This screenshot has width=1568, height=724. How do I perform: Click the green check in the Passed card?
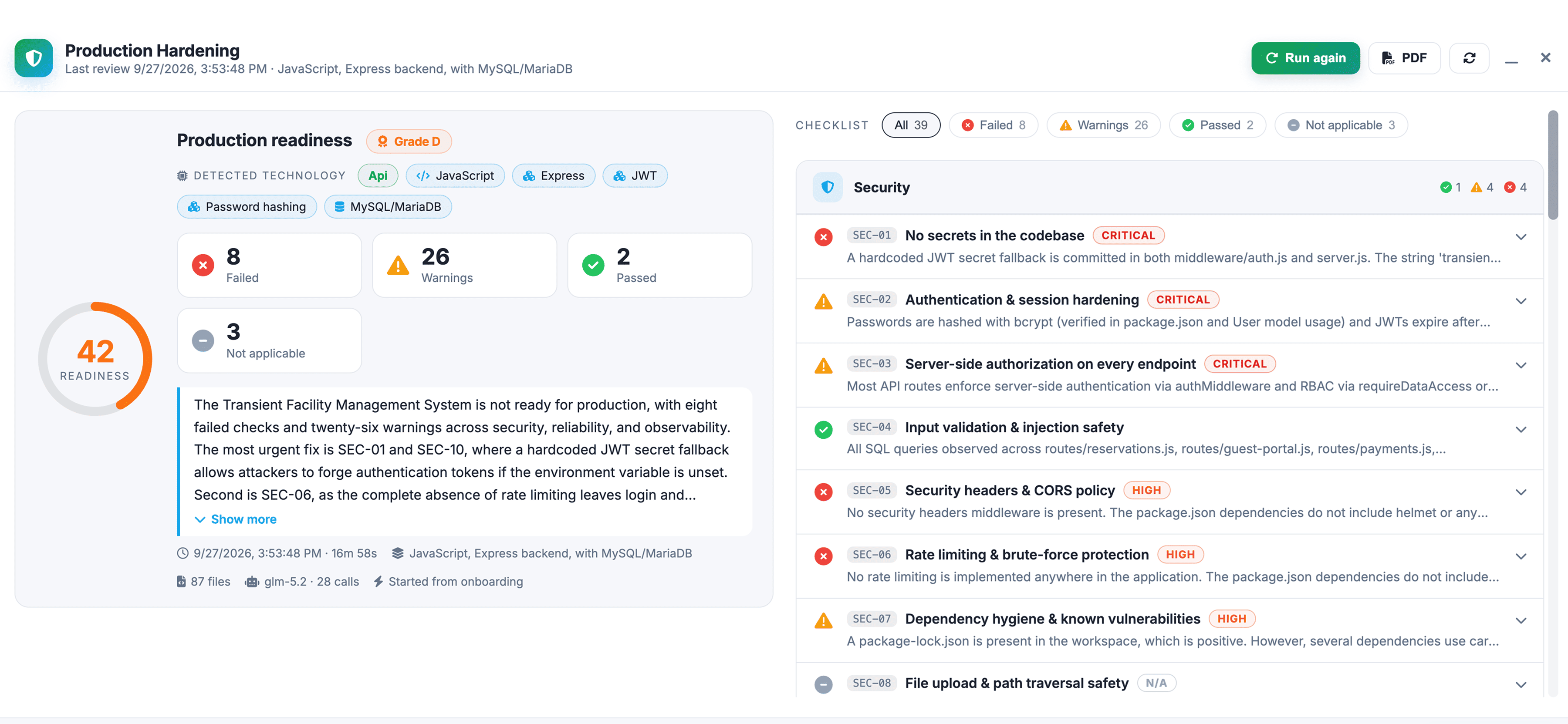point(593,265)
